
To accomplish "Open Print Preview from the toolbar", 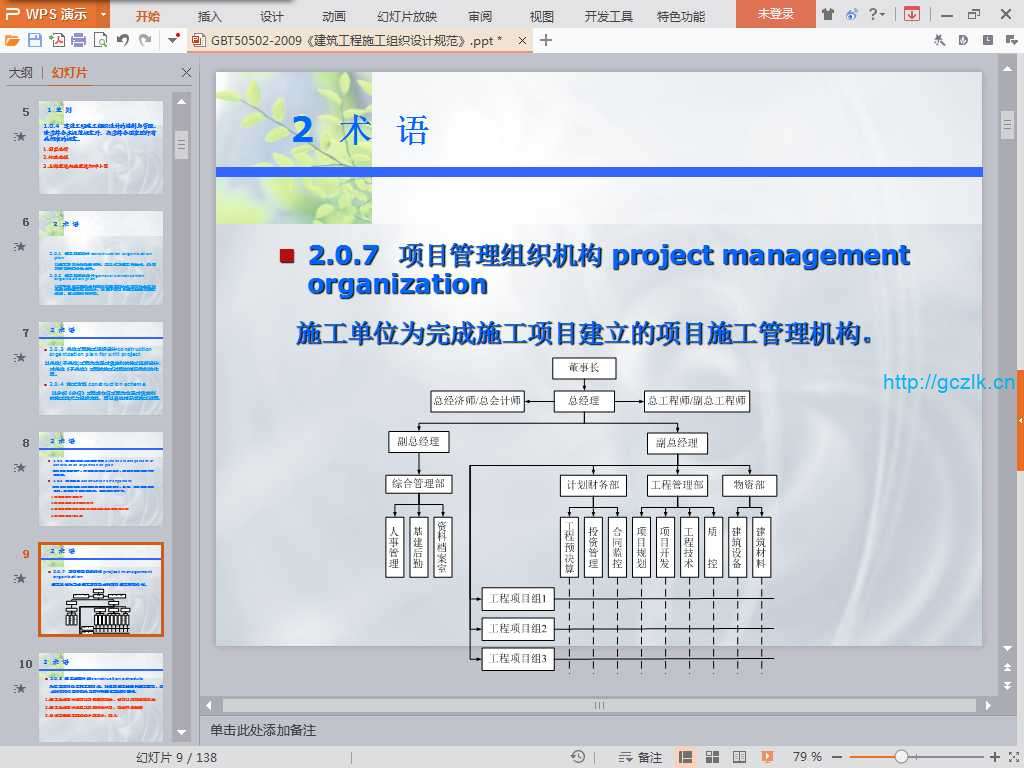I will pyautogui.click(x=100, y=40).
